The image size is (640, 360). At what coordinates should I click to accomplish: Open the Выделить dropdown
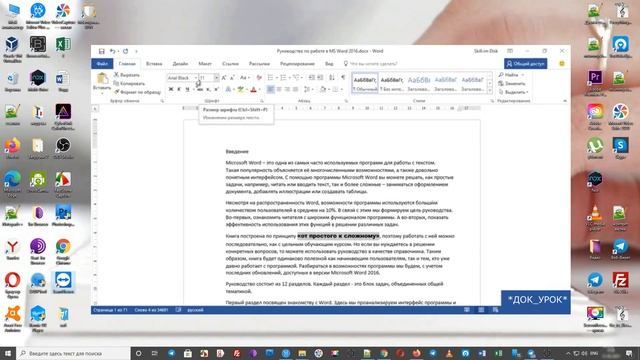(513, 92)
